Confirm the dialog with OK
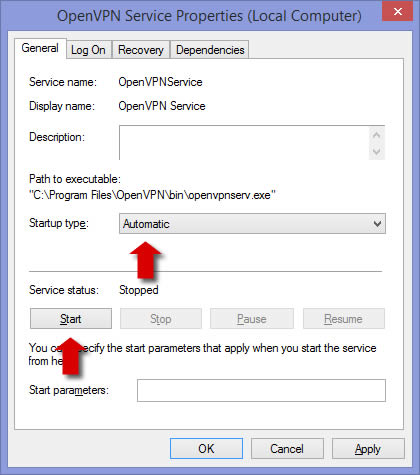Screen dimensions: 420x475 [x=206, y=449]
